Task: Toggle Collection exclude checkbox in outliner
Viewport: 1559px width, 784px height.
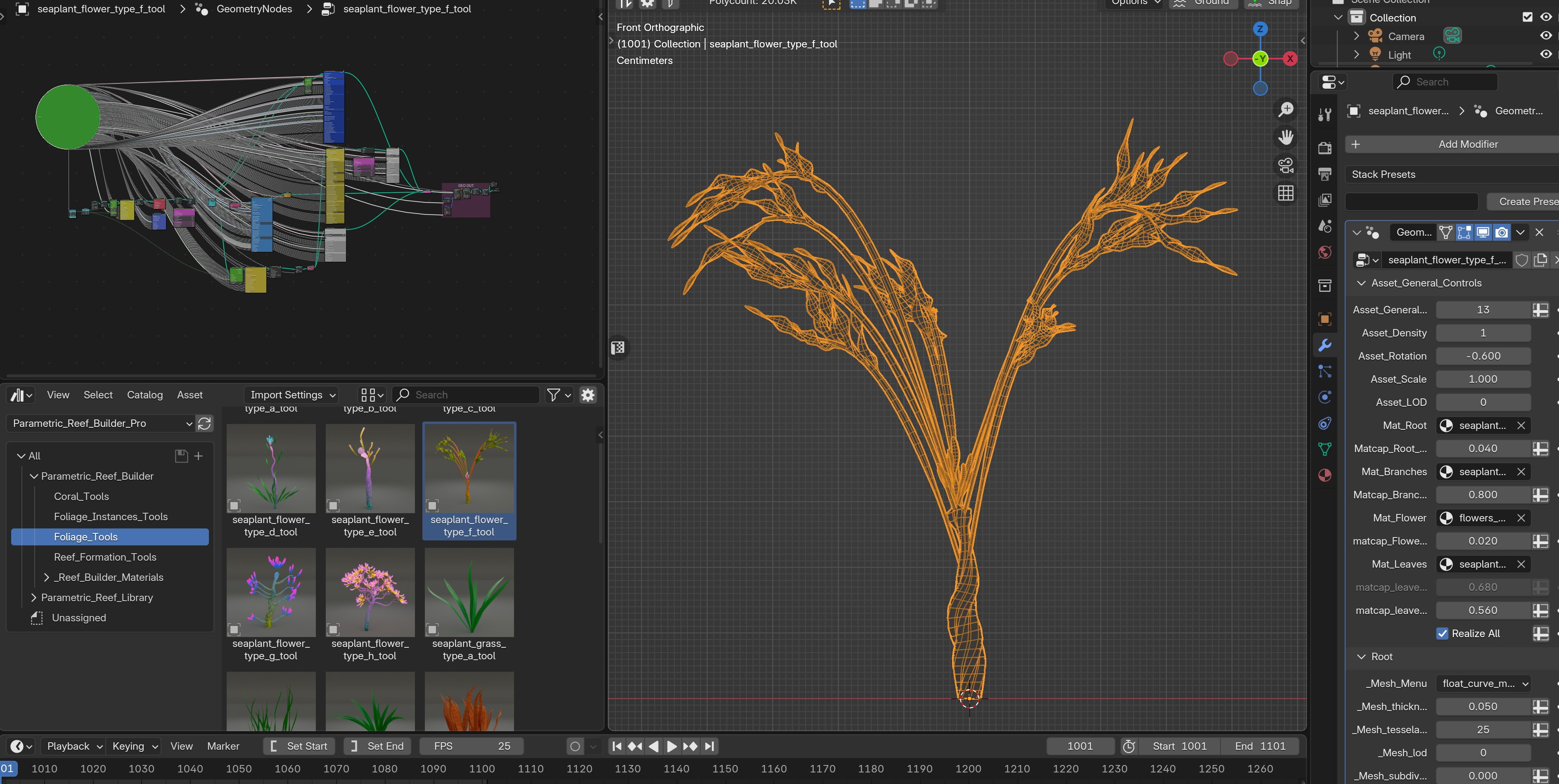Action: pos(1527,17)
